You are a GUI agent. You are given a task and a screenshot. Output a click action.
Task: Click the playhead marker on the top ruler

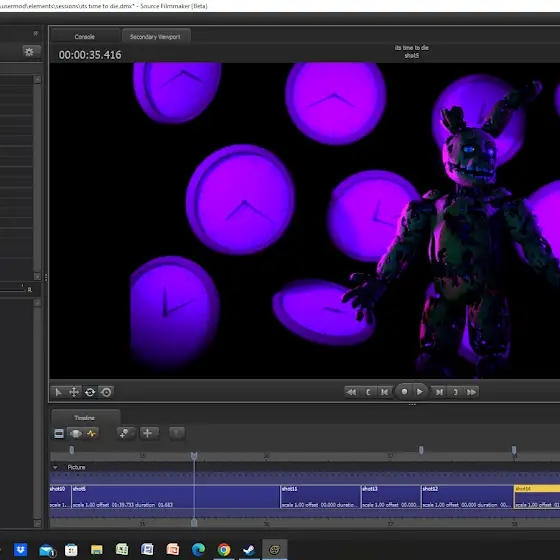pyautogui.click(x=194, y=456)
